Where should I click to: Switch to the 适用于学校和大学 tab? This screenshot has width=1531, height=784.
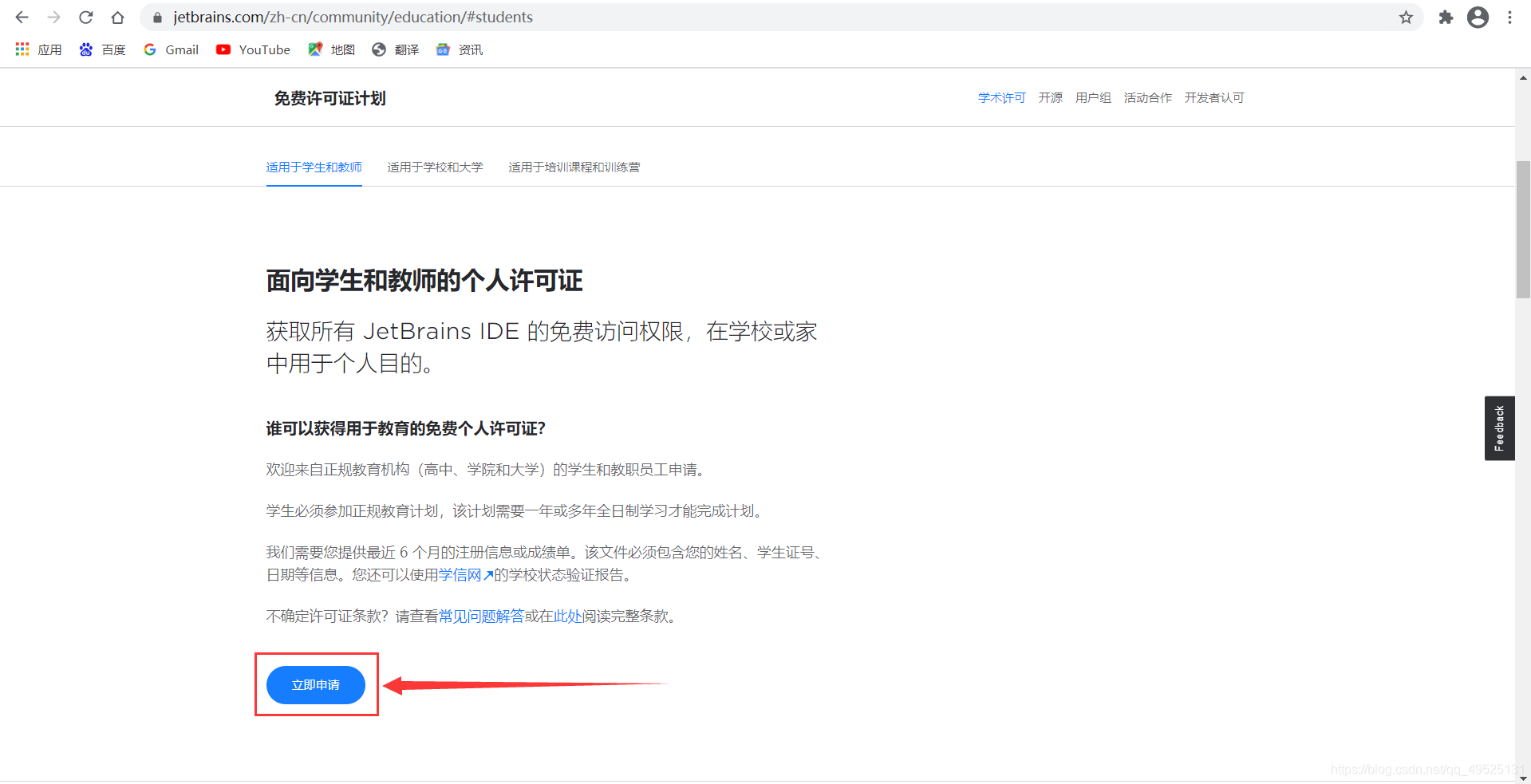[x=435, y=167]
